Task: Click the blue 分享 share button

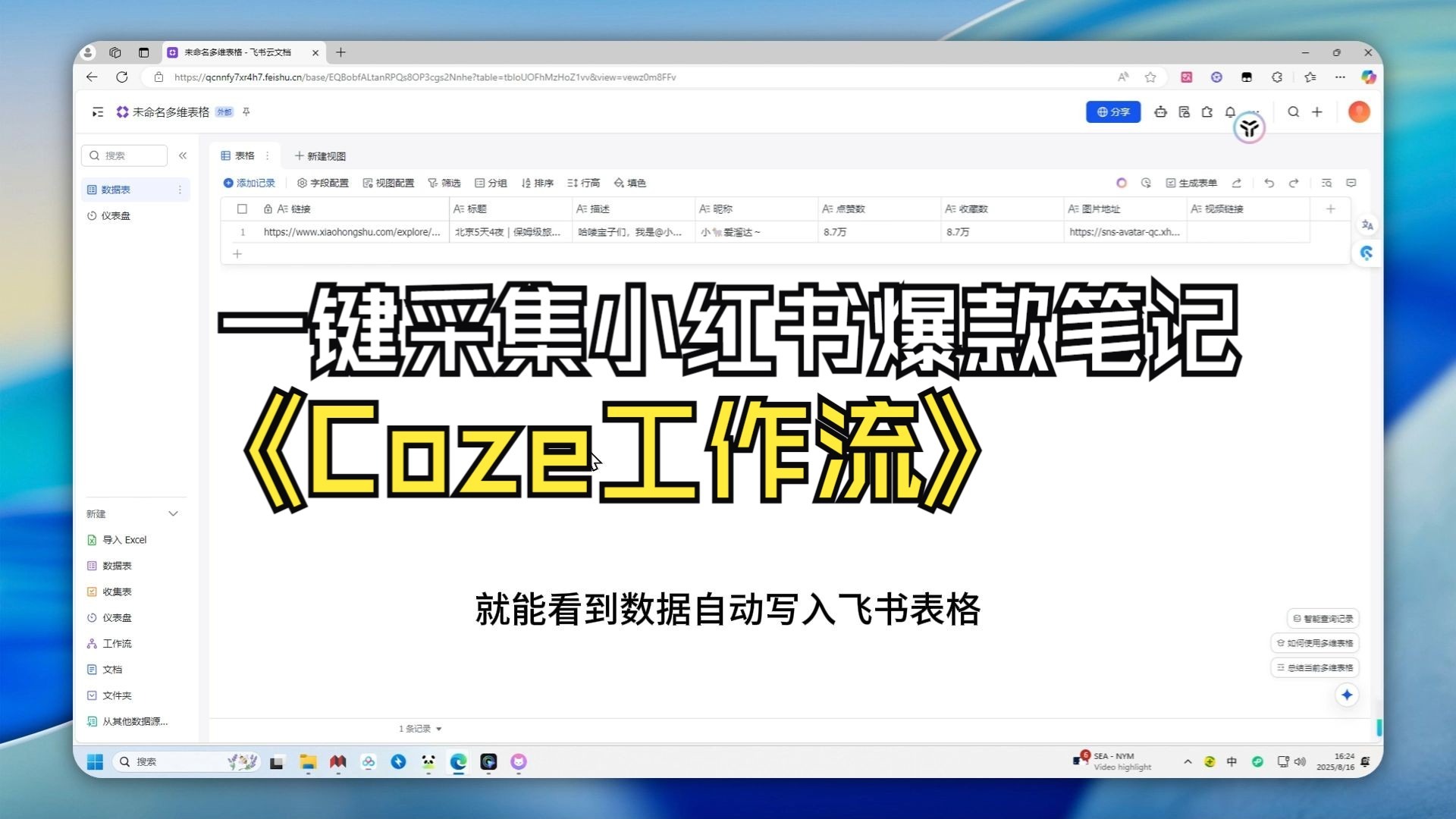Action: [1113, 111]
